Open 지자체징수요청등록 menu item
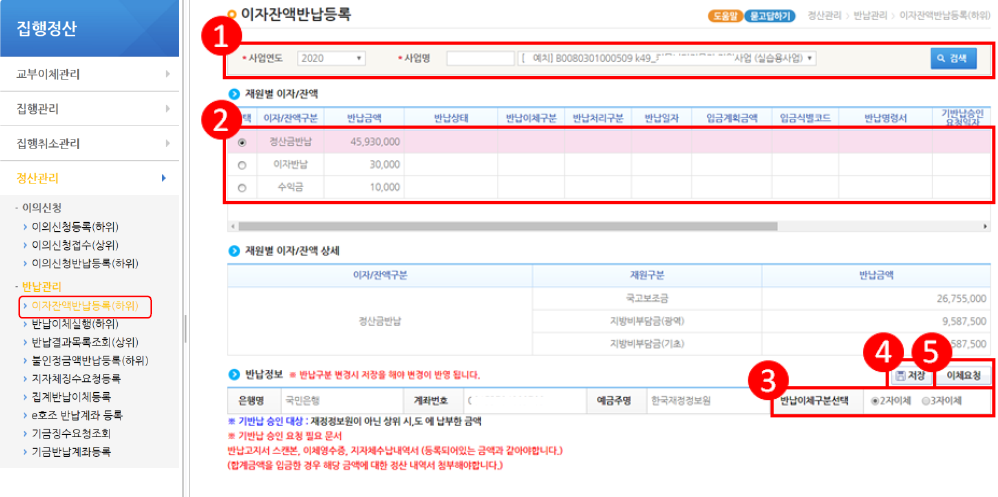The height and width of the screenshot is (497, 998). 76,379
